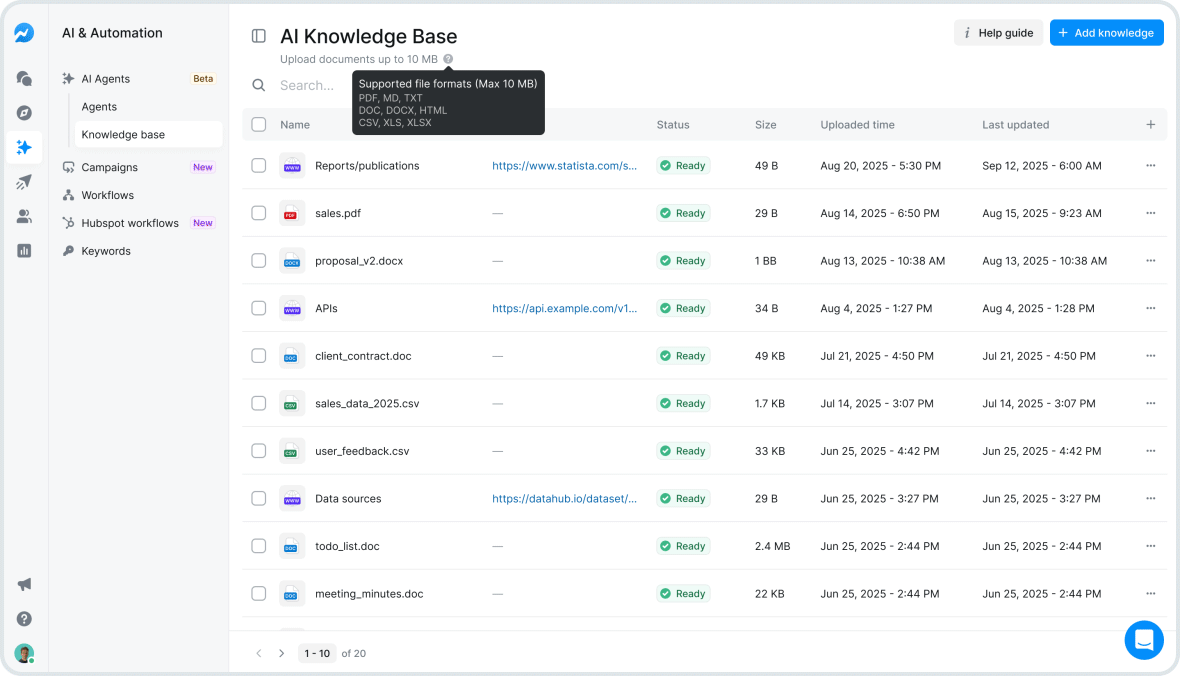Image resolution: width=1180 pixels, height=676 pixels.
Task: Sort by the Last updated column header
Action: tap(1015, 124)
